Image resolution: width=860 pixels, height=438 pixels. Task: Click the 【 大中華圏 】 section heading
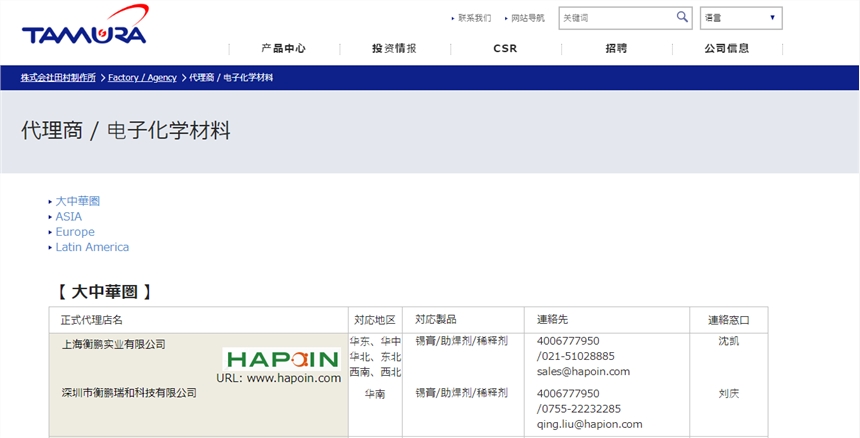(x=104, y=292)
